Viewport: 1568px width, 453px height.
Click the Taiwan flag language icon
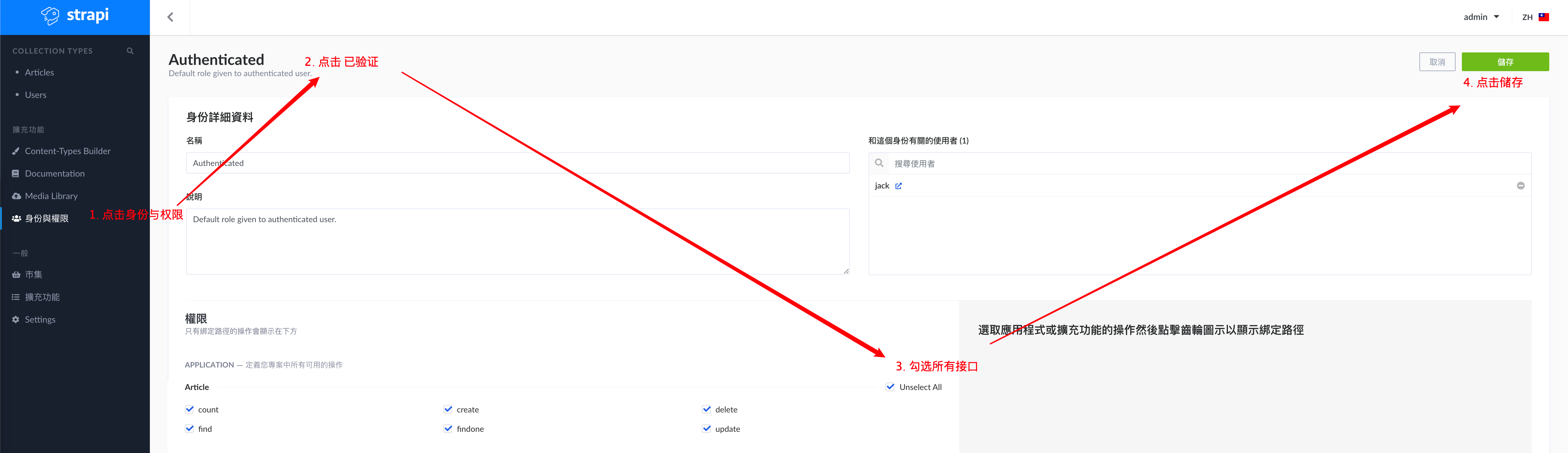[x=1544, y=17]
